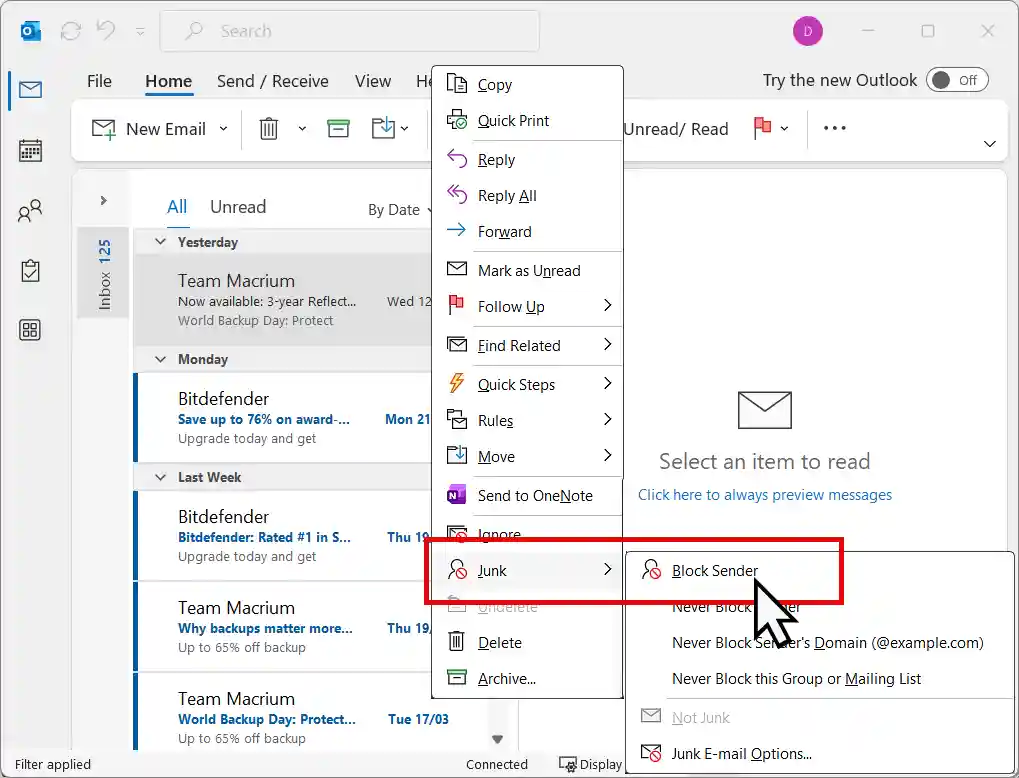Select the Delete trash icon in the ribbon
Image resolution: width=1019 pixels, height=778 pixels.
point(269,128)
